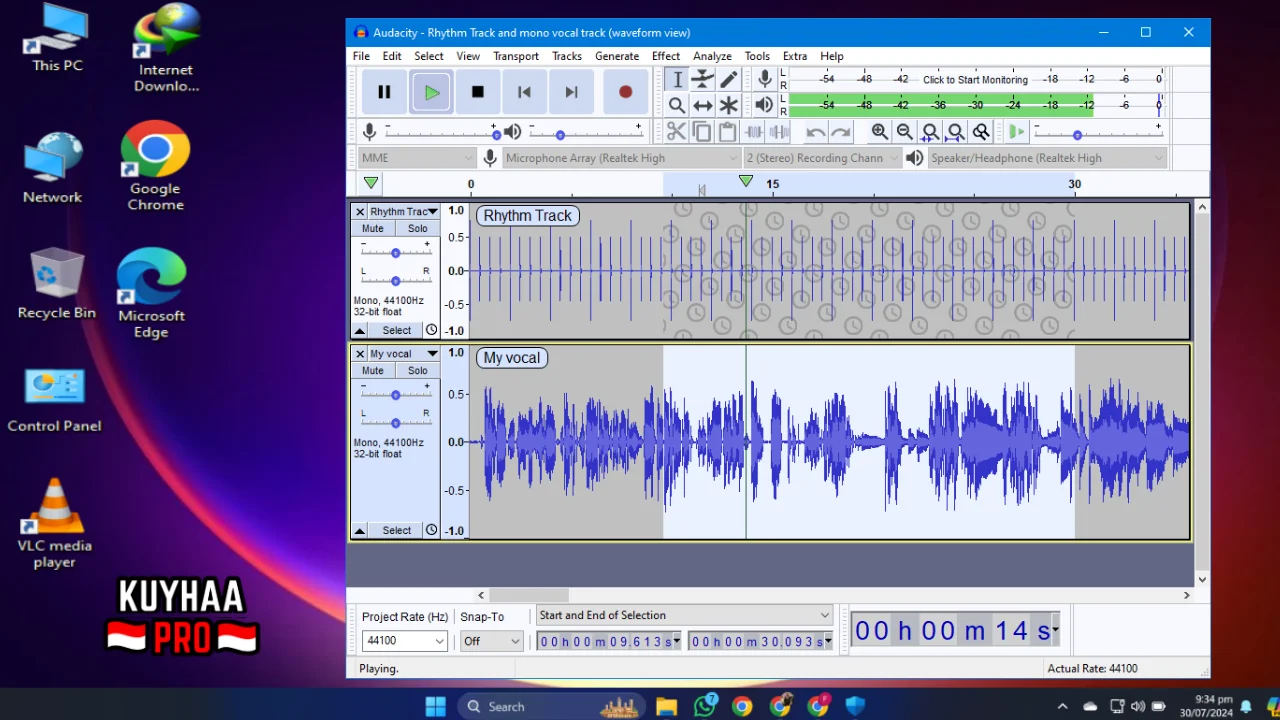Click the Play-at-speed green icon
This screenshot has width=1280, height=720.
tap(1016, 132)
